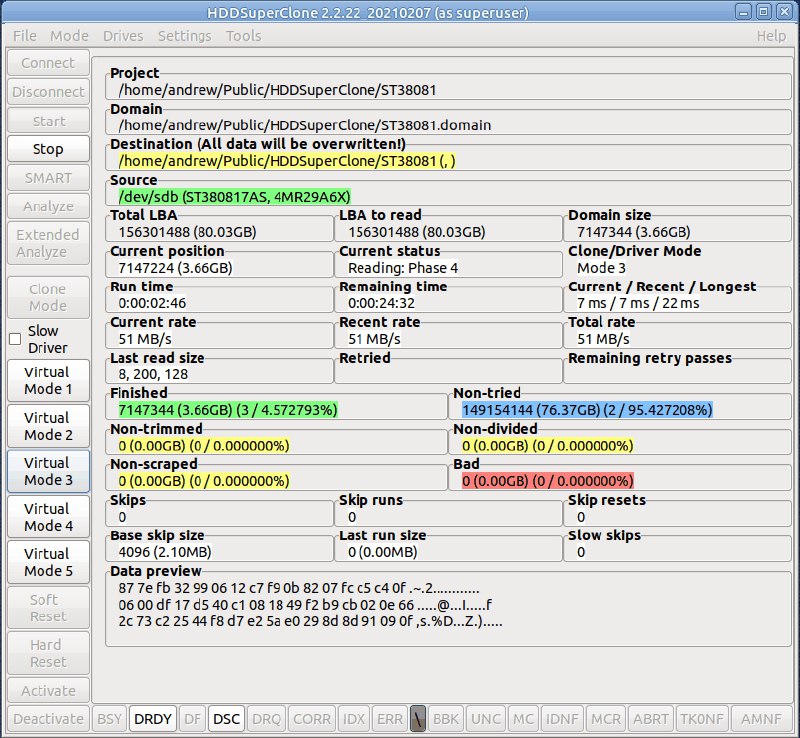Viewport: 800px width, 738px height.
Task: Click the Analyze button
Action: point(48,206)
